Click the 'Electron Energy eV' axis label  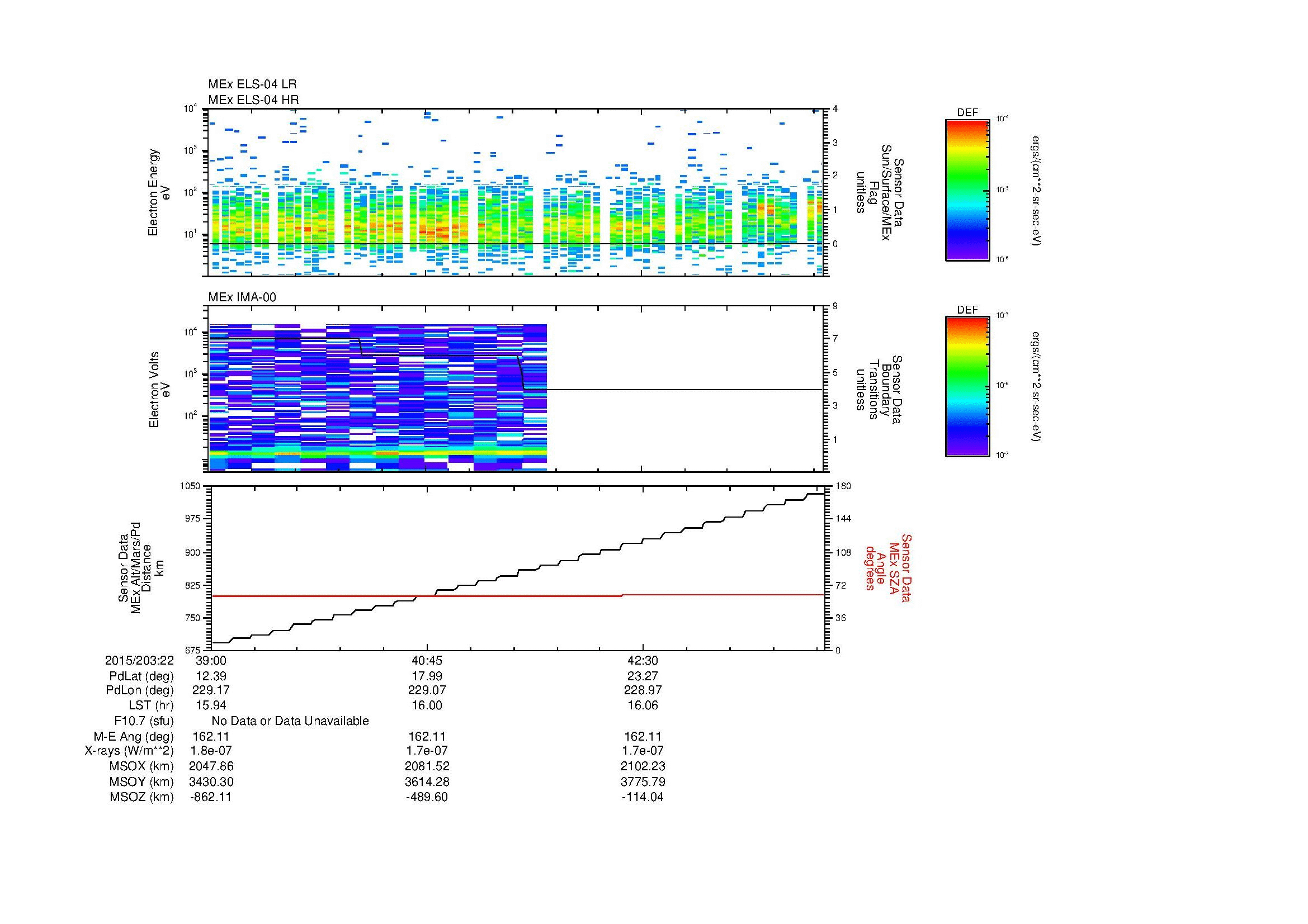click(x=159, y=192)
